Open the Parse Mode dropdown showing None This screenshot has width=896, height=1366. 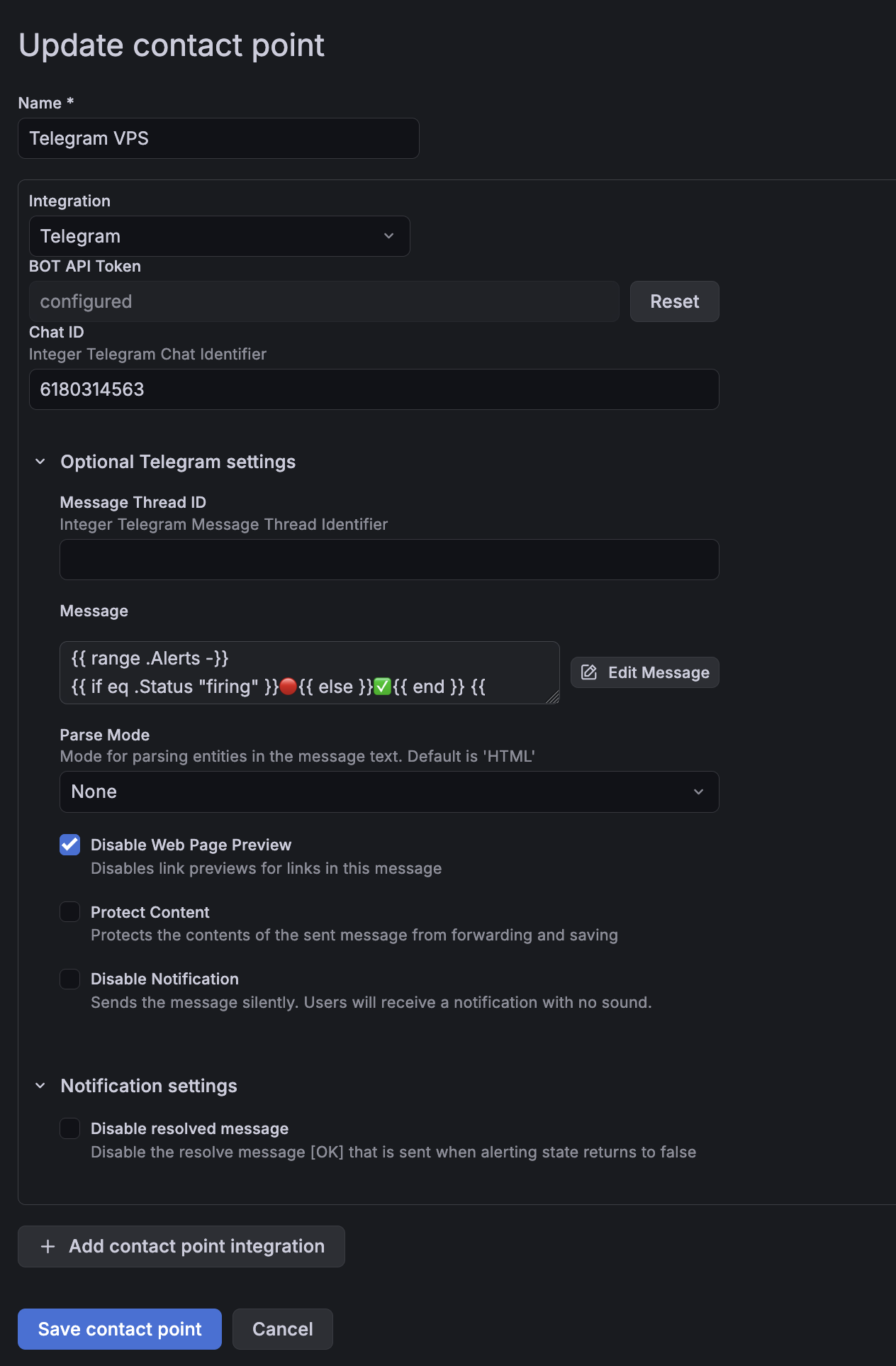389,792
